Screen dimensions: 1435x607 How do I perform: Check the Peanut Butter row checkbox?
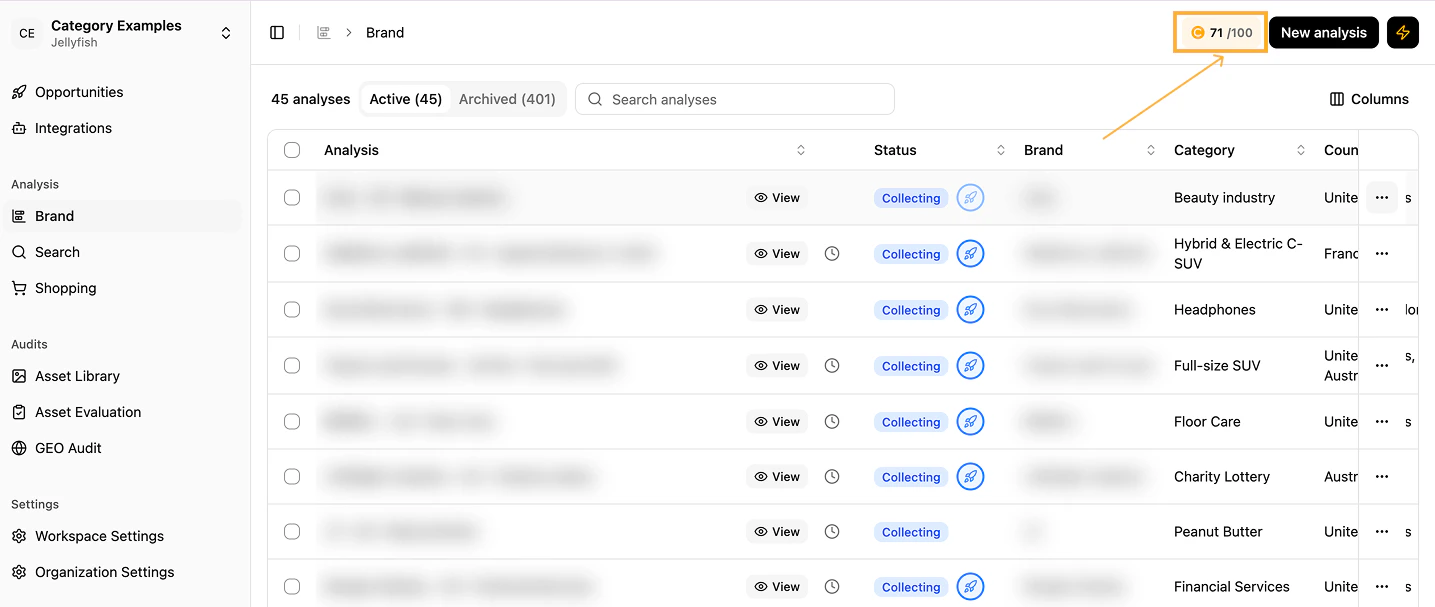pyautogui.click(x=292, y=532)
